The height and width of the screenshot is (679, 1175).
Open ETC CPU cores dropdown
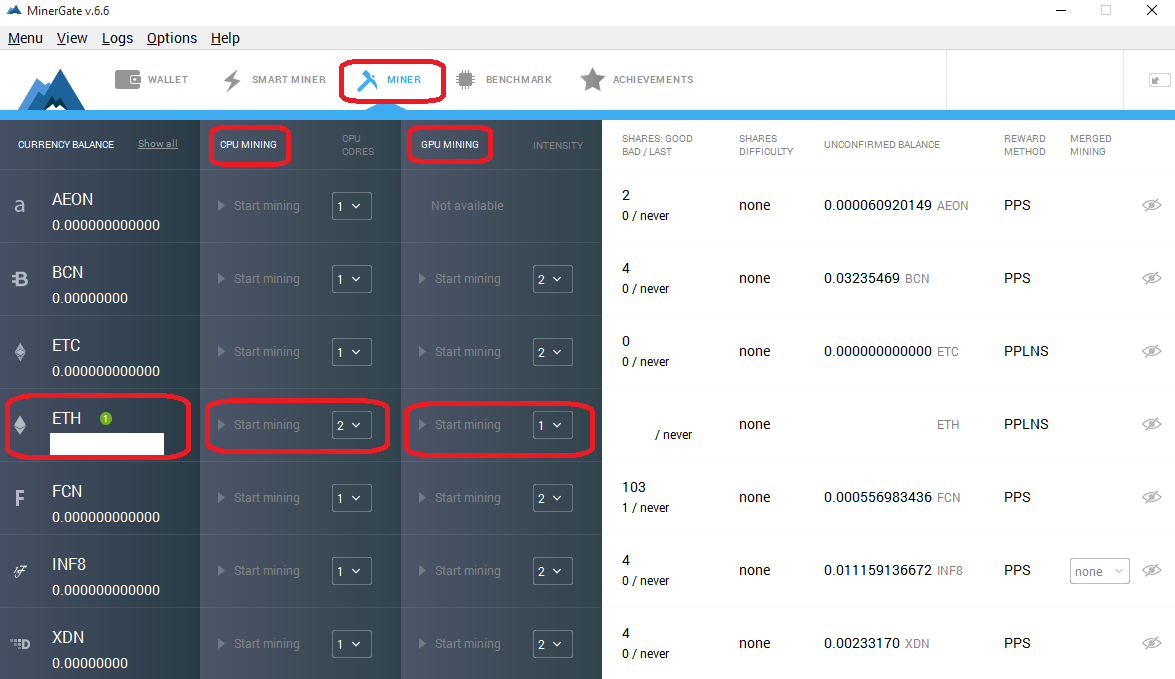[351, 352]
